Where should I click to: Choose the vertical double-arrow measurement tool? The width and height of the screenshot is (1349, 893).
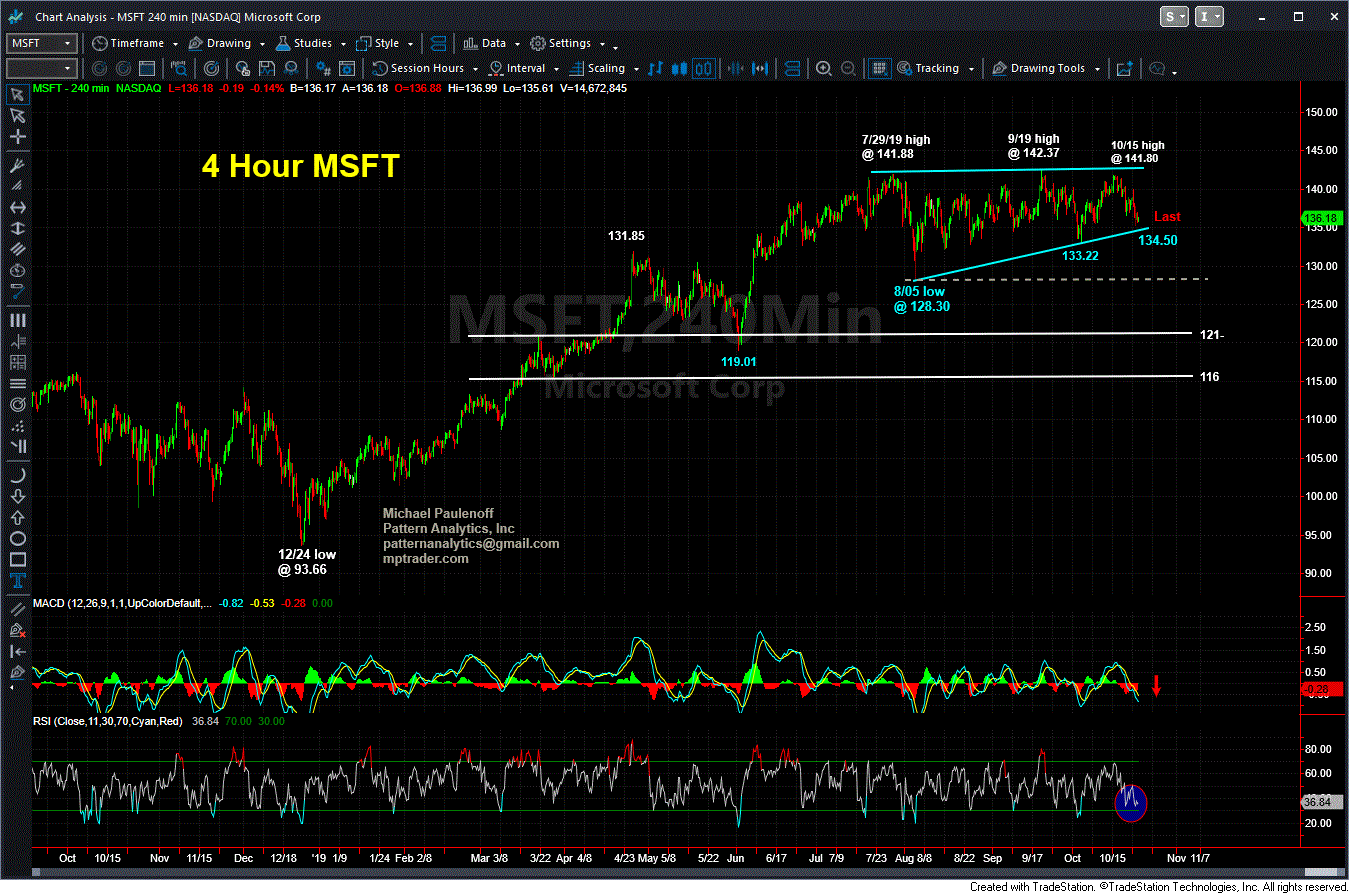(x=17, y=229)
